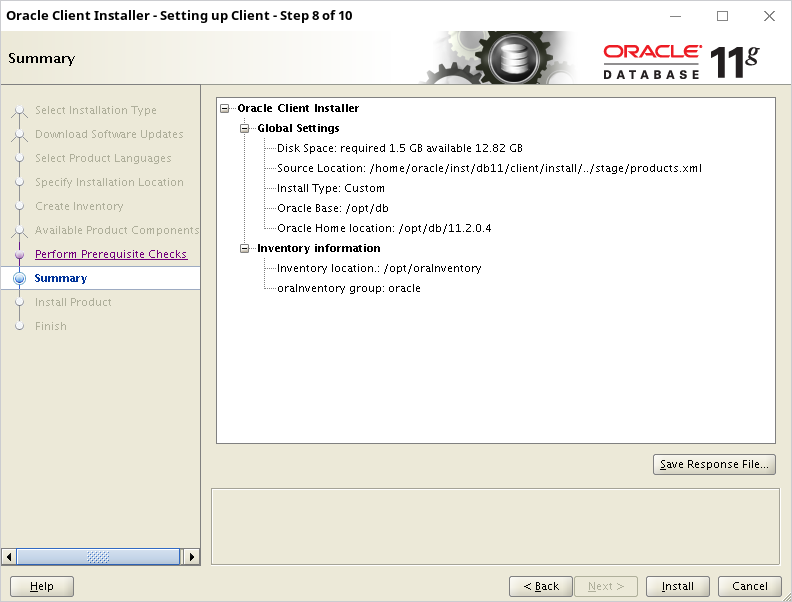Image resolution: width=792 pixels, height=602 pixels.
Task: Select the Install Product step label
Action: 73,302
